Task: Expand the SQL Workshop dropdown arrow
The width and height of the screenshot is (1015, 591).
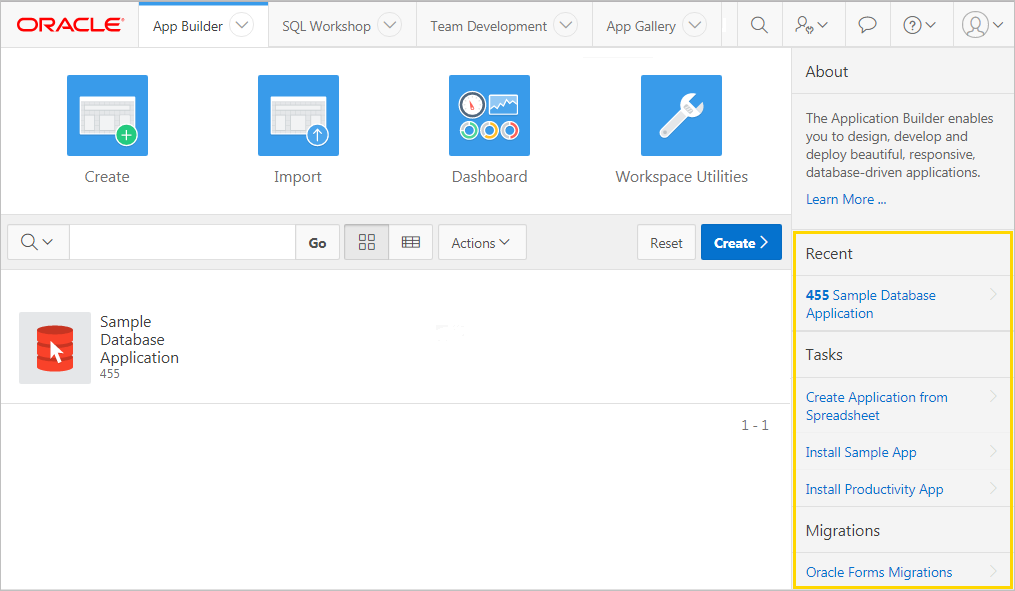Action: pos(389,26)
